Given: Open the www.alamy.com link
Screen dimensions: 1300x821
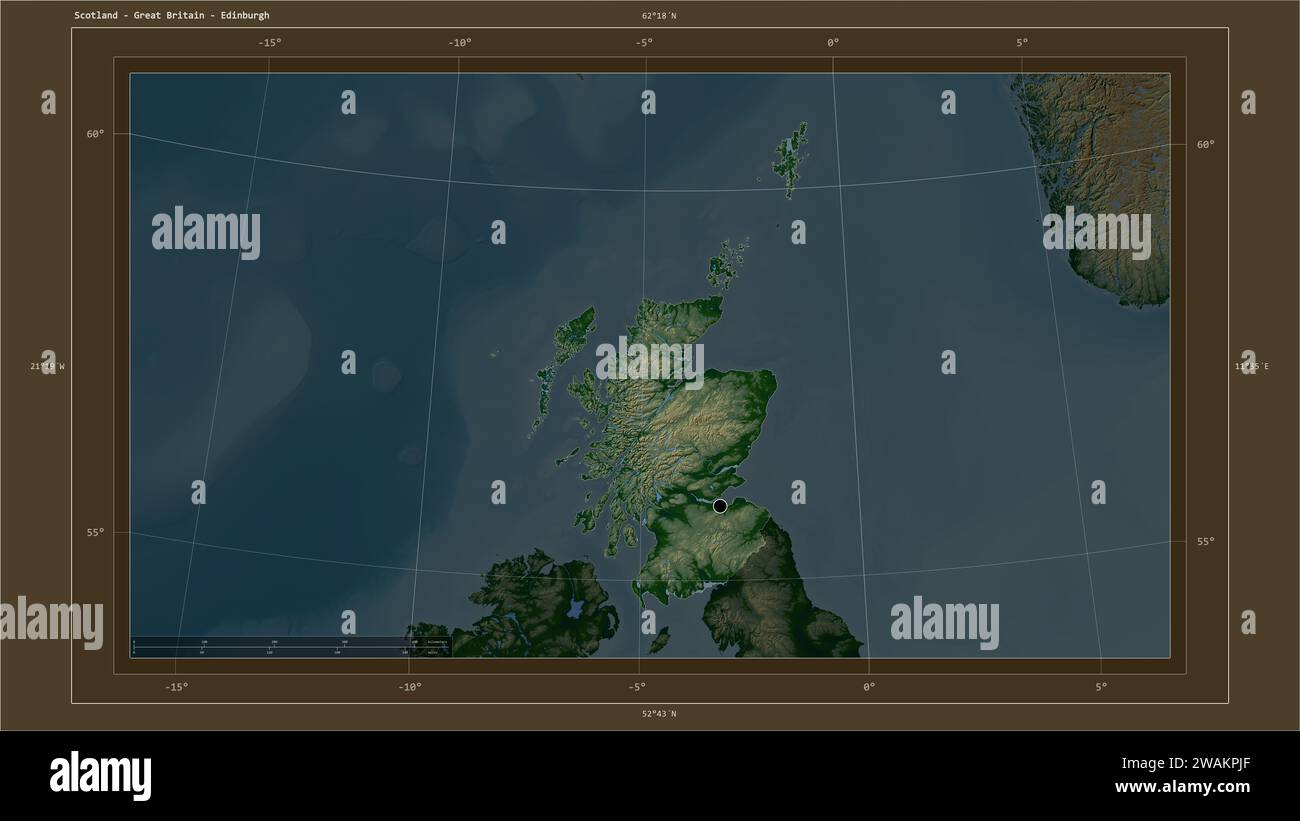Looking at the screenshot, I should point(1183,788).
